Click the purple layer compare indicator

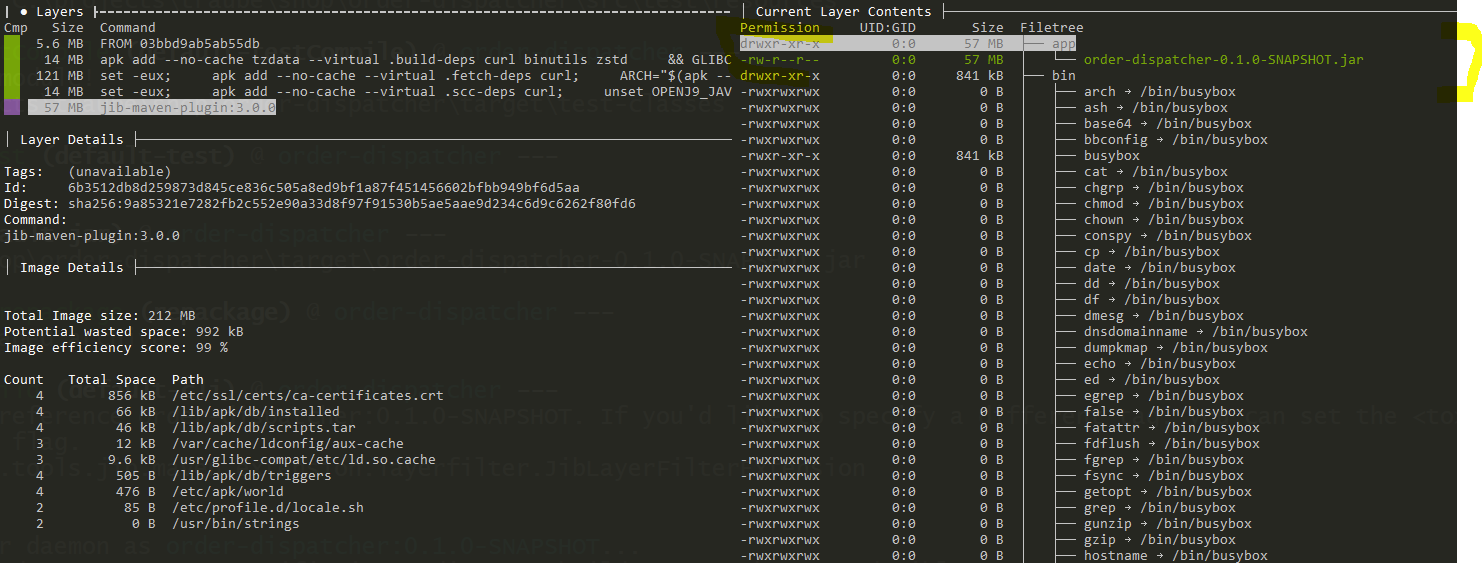(x=11, y=108)
